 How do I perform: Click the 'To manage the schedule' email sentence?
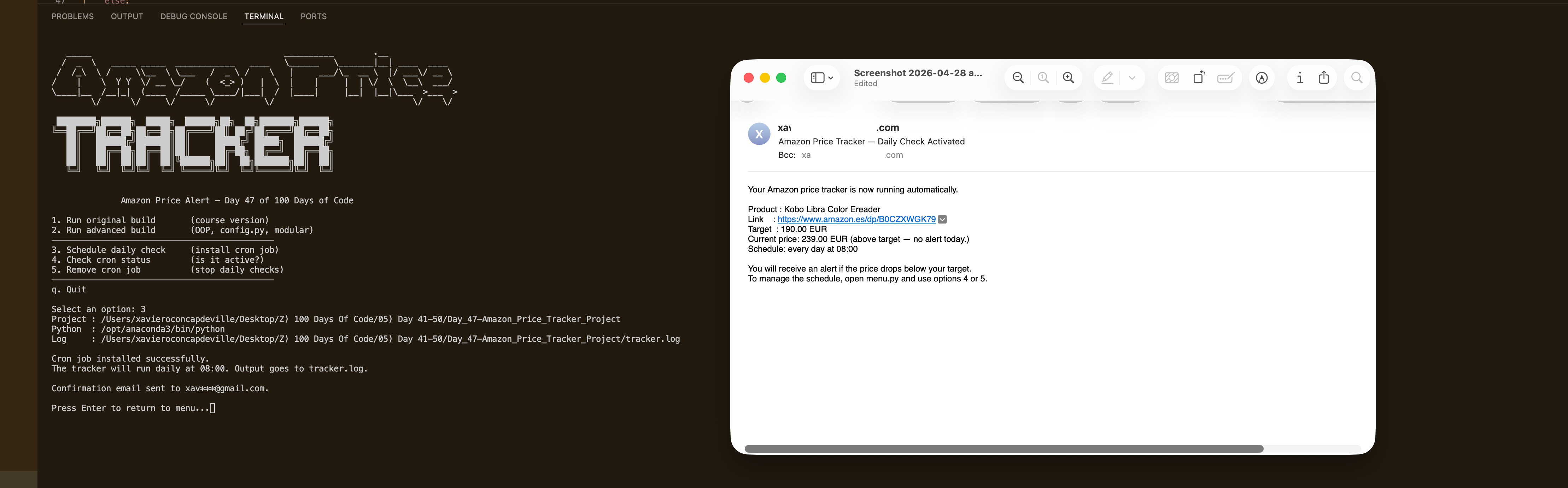pos(867,279)
